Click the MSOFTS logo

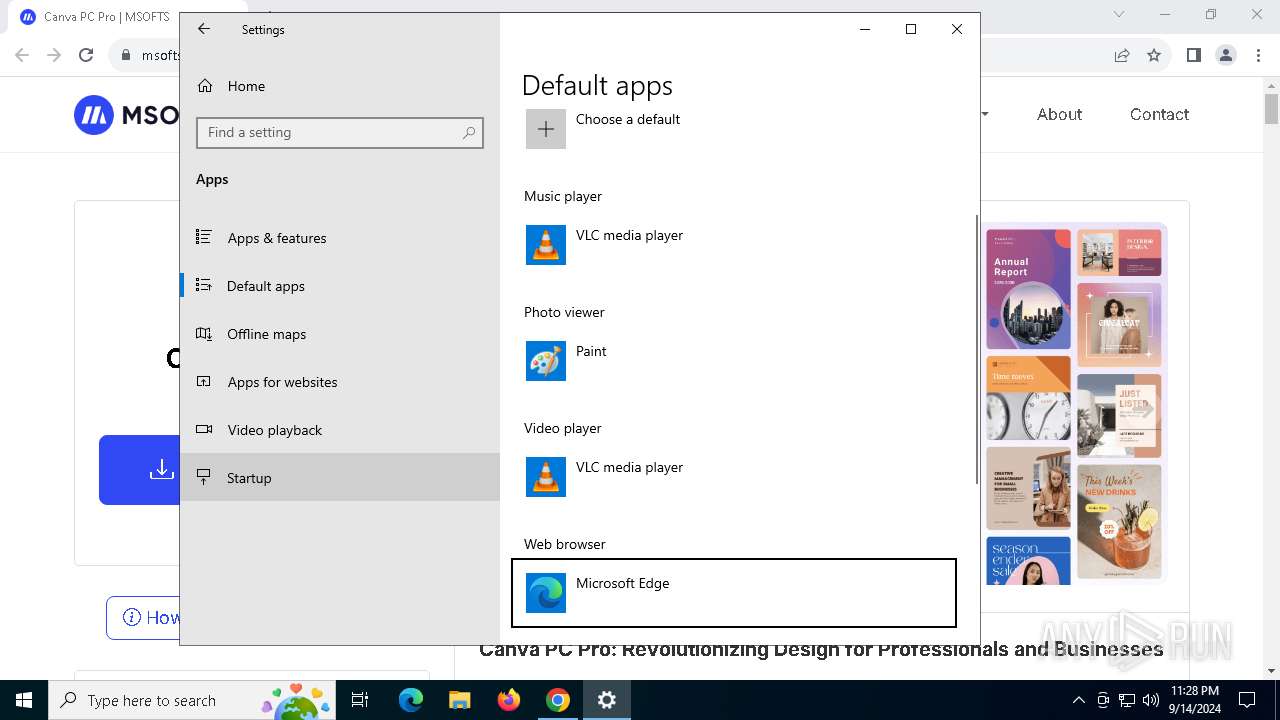(126, 115)
